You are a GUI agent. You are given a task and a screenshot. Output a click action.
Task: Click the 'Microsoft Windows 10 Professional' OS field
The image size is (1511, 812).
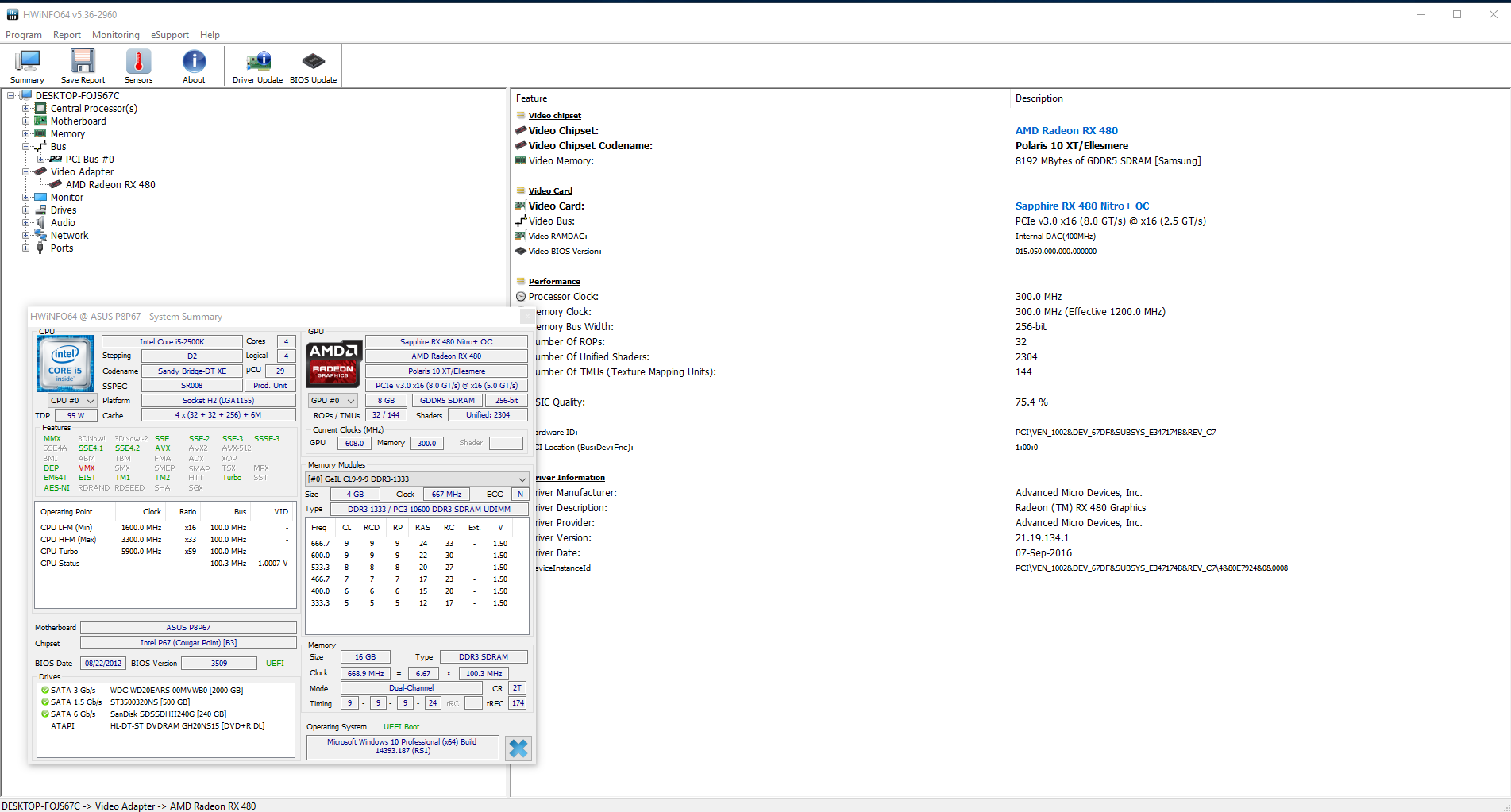pyautogui.click(x=403, y=747)
